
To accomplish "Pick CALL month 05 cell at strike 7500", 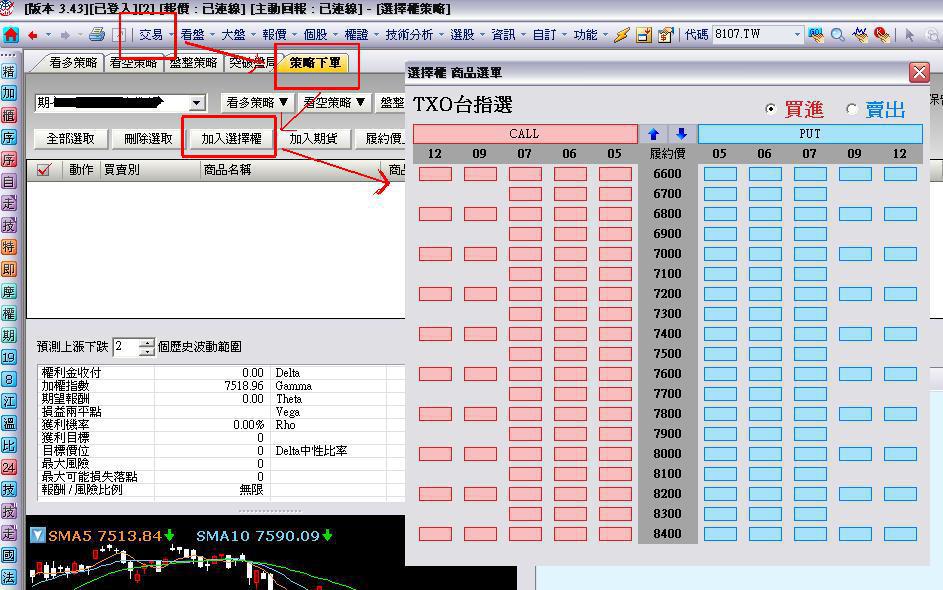I will [615, 354].
